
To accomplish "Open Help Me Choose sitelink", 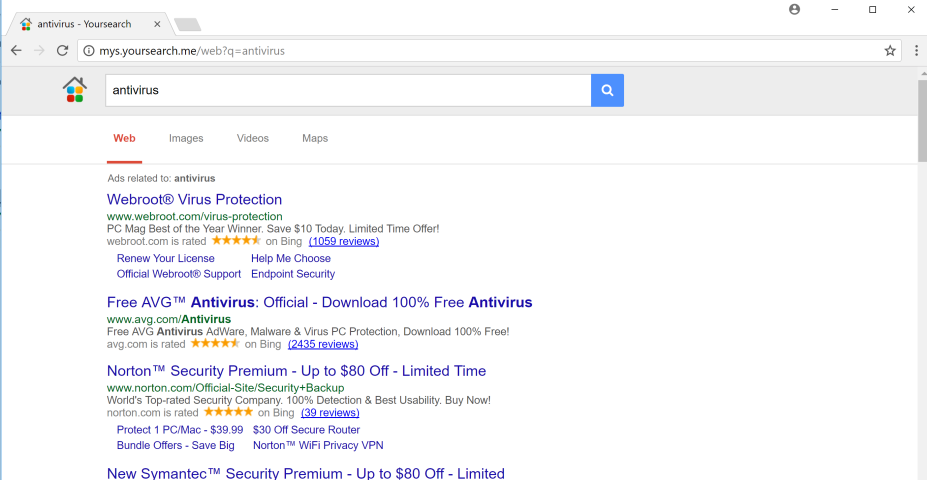I will pyautogui.click(x=291, y=258).
